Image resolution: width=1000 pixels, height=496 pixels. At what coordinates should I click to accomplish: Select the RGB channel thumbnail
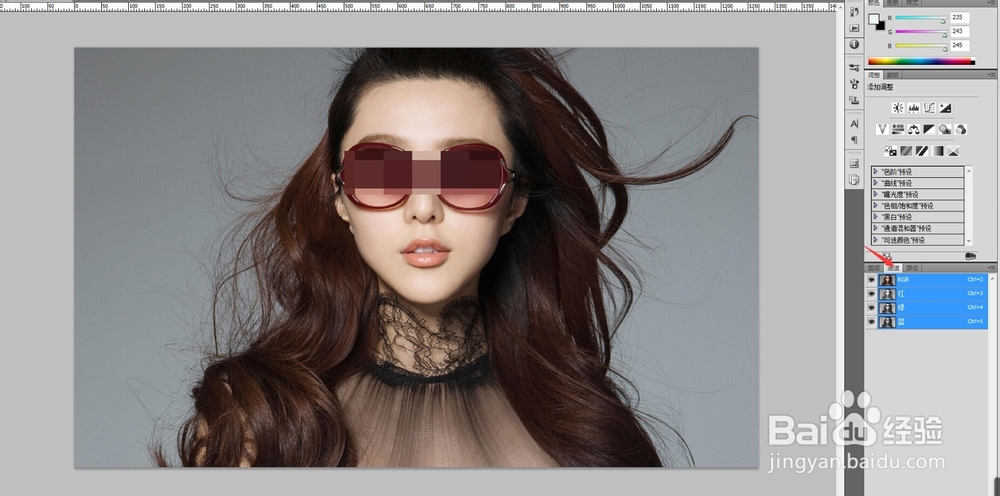click(887, 280)
